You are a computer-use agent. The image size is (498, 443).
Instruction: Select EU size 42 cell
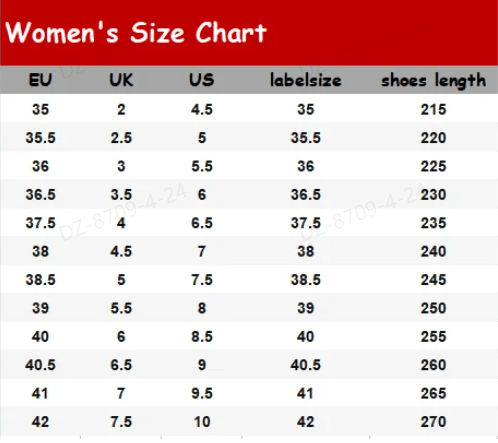(x=40, y=422)
